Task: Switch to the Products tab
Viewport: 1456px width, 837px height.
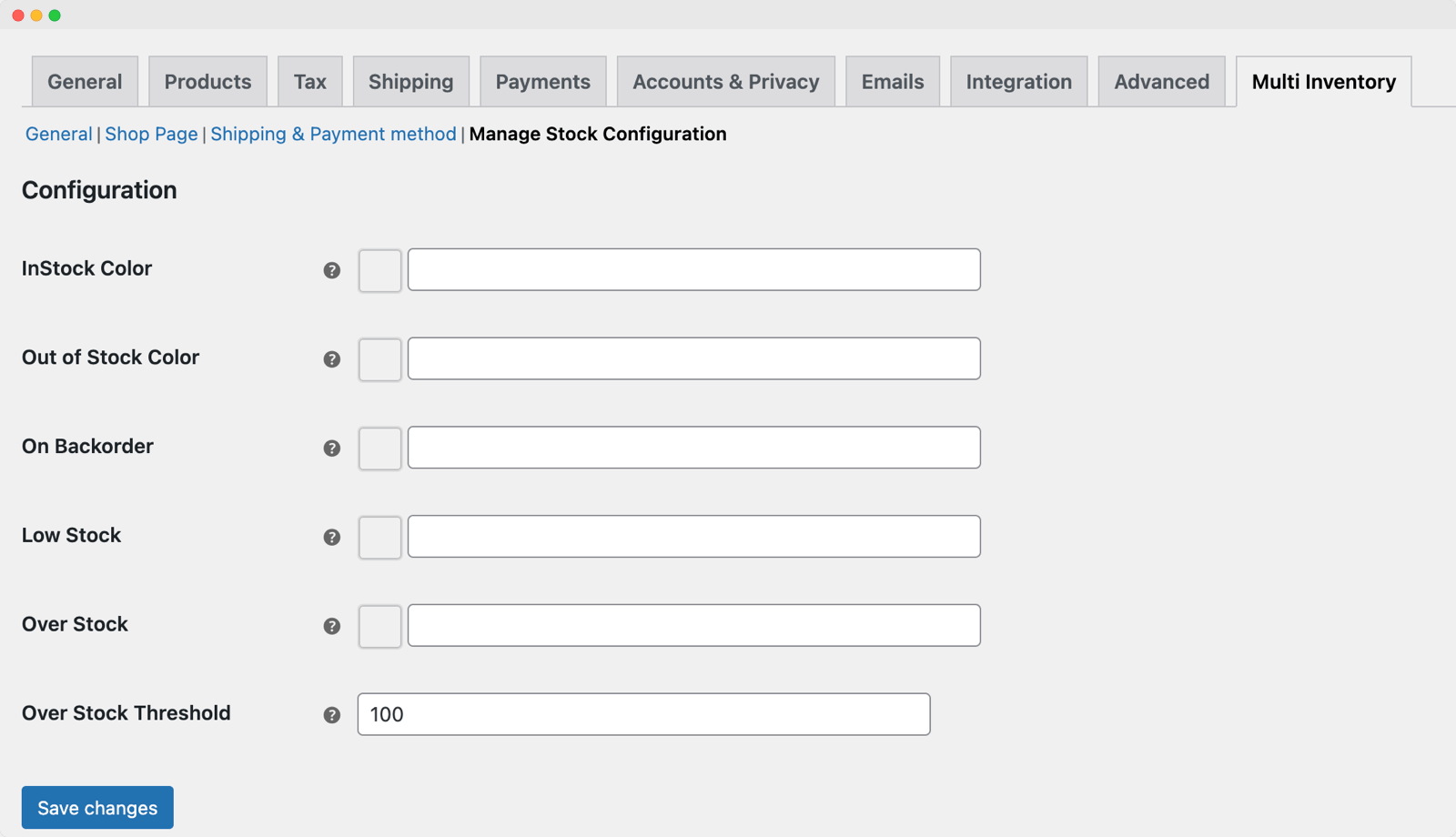Action: tap(207, 81)
